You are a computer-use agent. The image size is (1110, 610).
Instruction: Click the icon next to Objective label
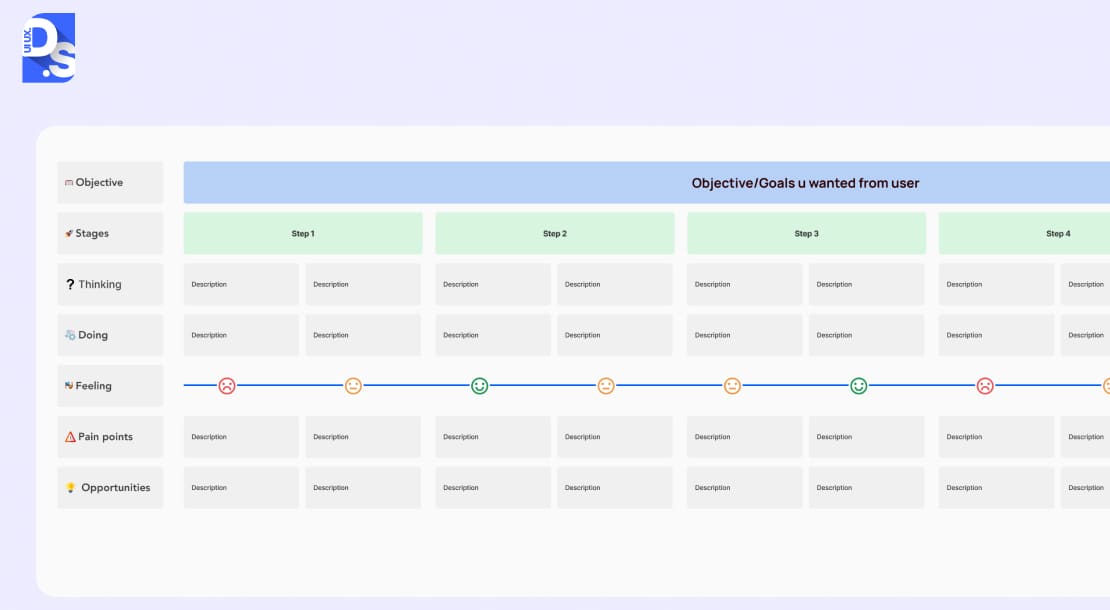coord(69,183)
